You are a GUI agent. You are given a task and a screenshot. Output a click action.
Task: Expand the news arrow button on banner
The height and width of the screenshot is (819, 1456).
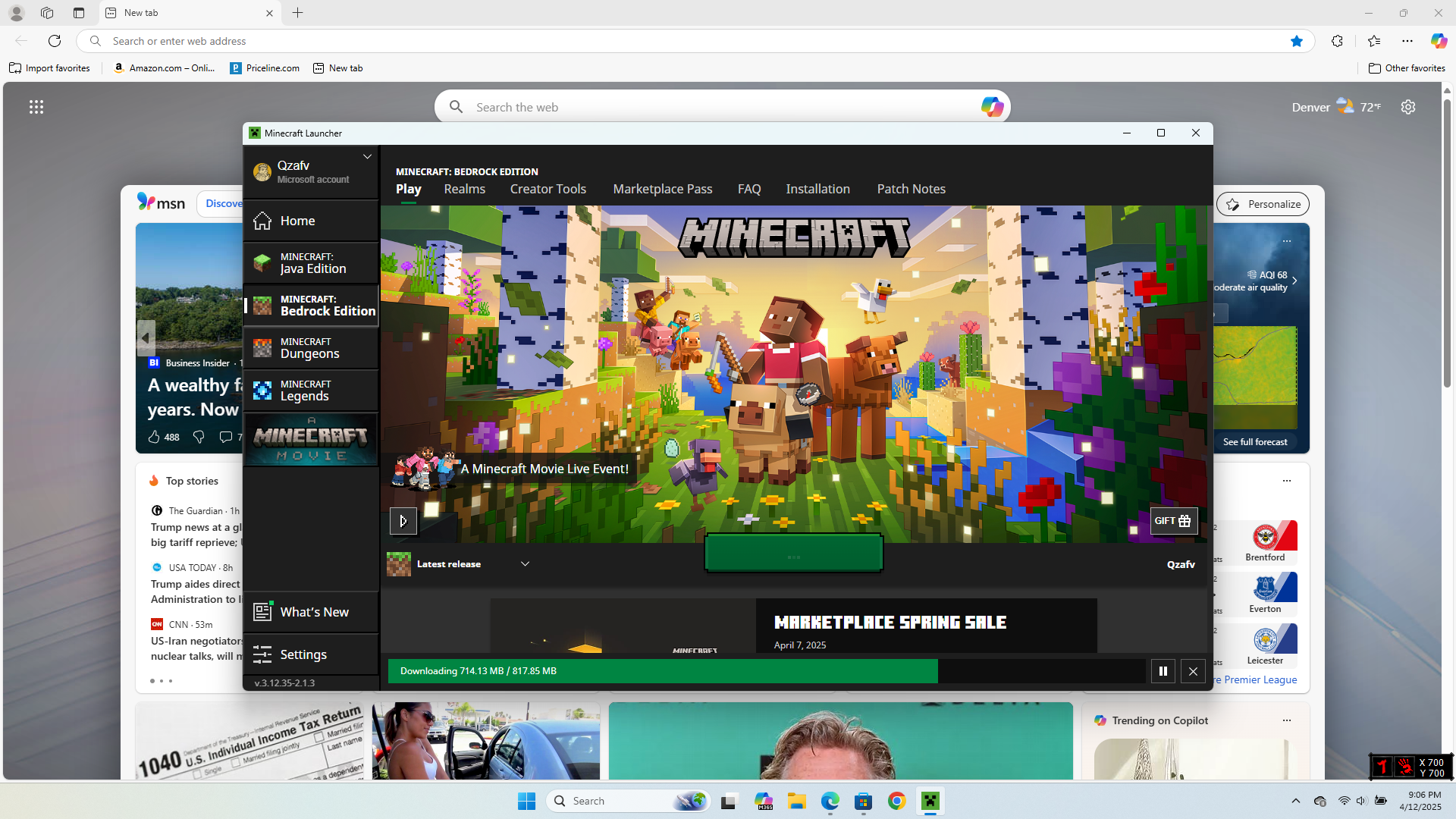pos(403,521)
